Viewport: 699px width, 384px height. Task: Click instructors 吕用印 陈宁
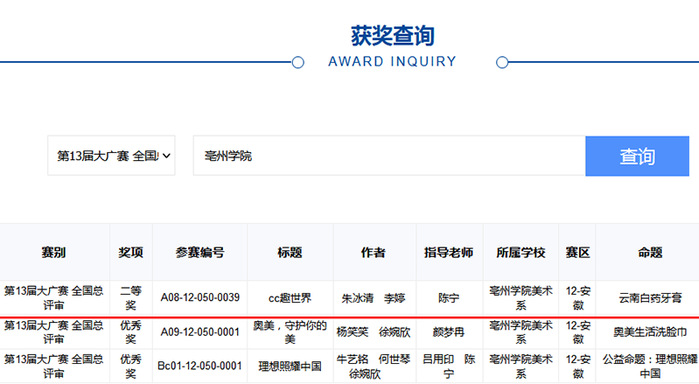[x=448, y=367]
